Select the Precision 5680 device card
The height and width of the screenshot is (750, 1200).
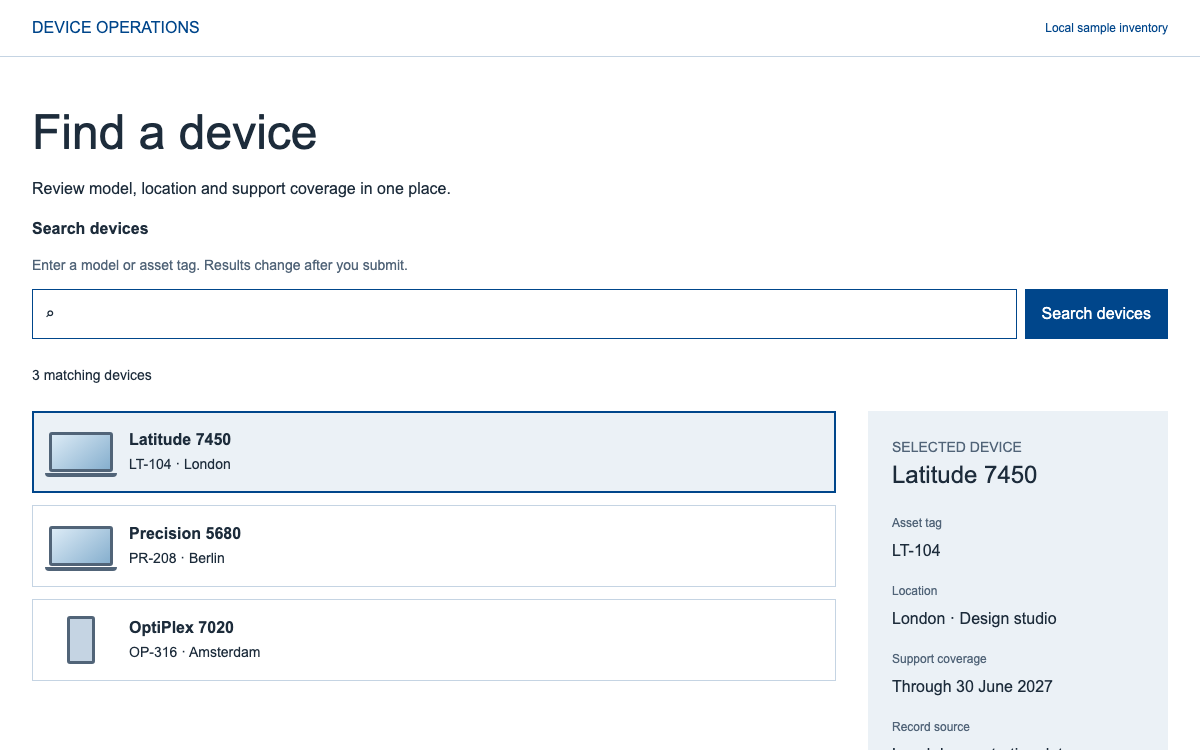click(434, 546)
